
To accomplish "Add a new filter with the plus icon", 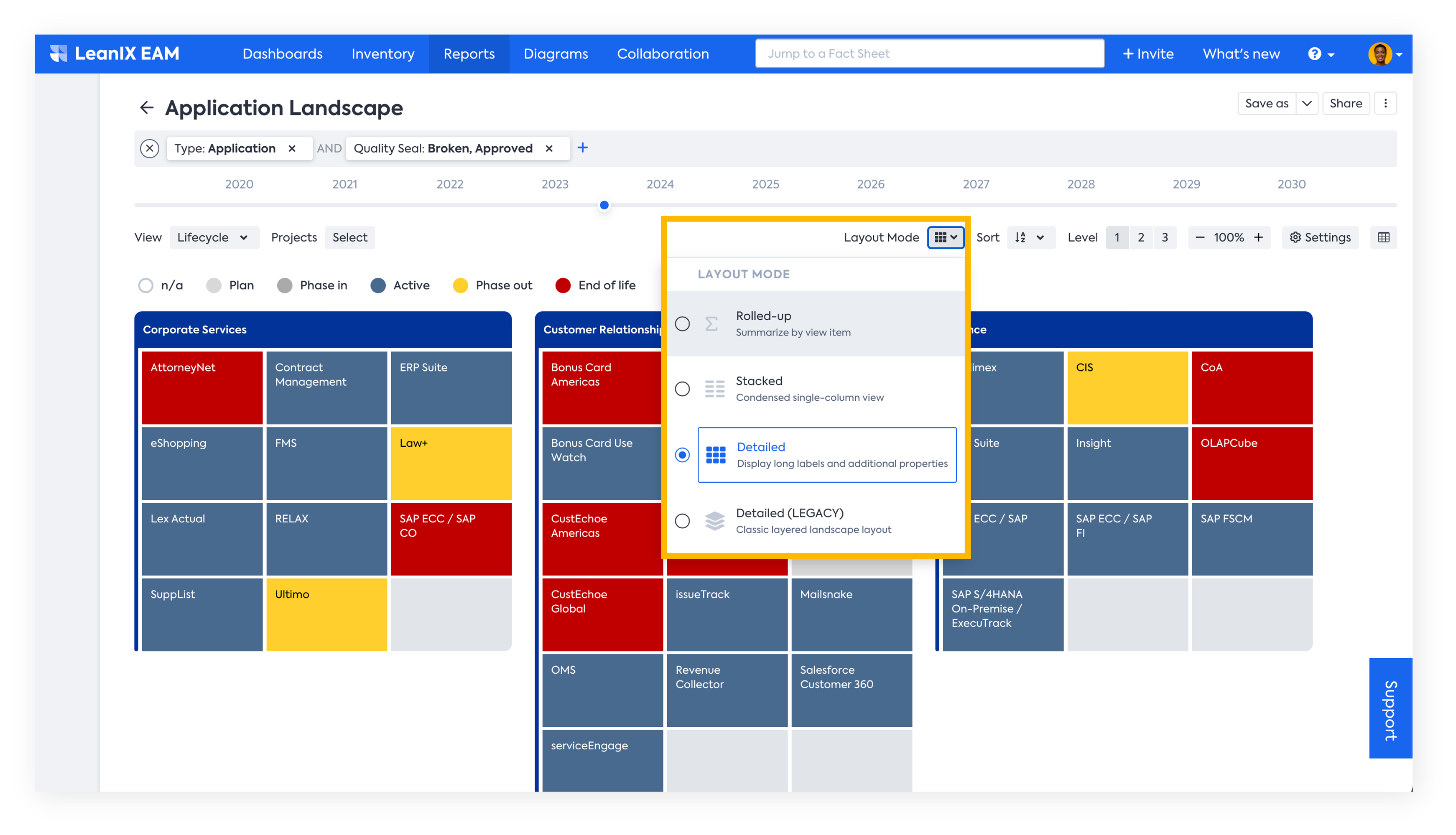I will pos(583,148).
